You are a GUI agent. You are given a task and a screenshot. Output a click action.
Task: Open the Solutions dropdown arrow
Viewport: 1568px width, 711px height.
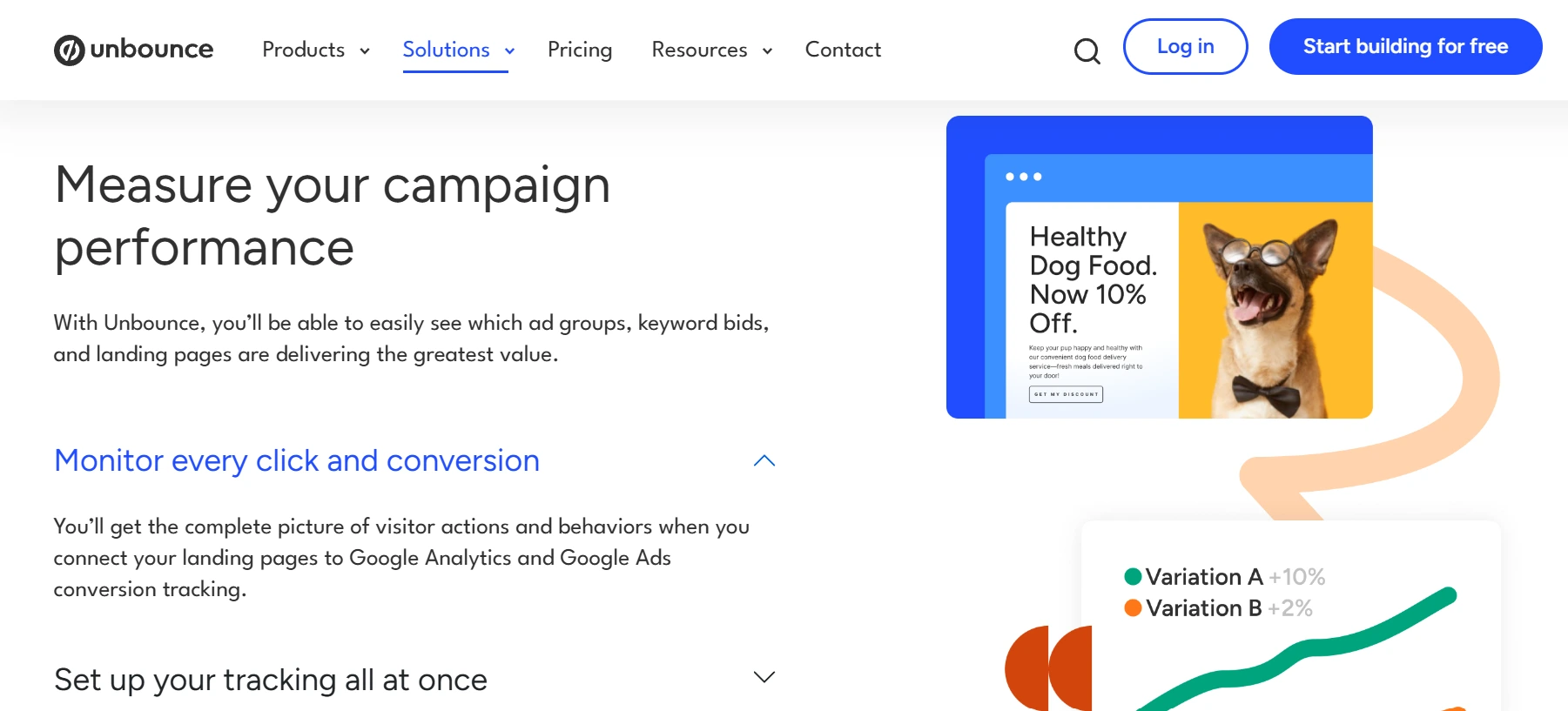[x=509, y=51]
